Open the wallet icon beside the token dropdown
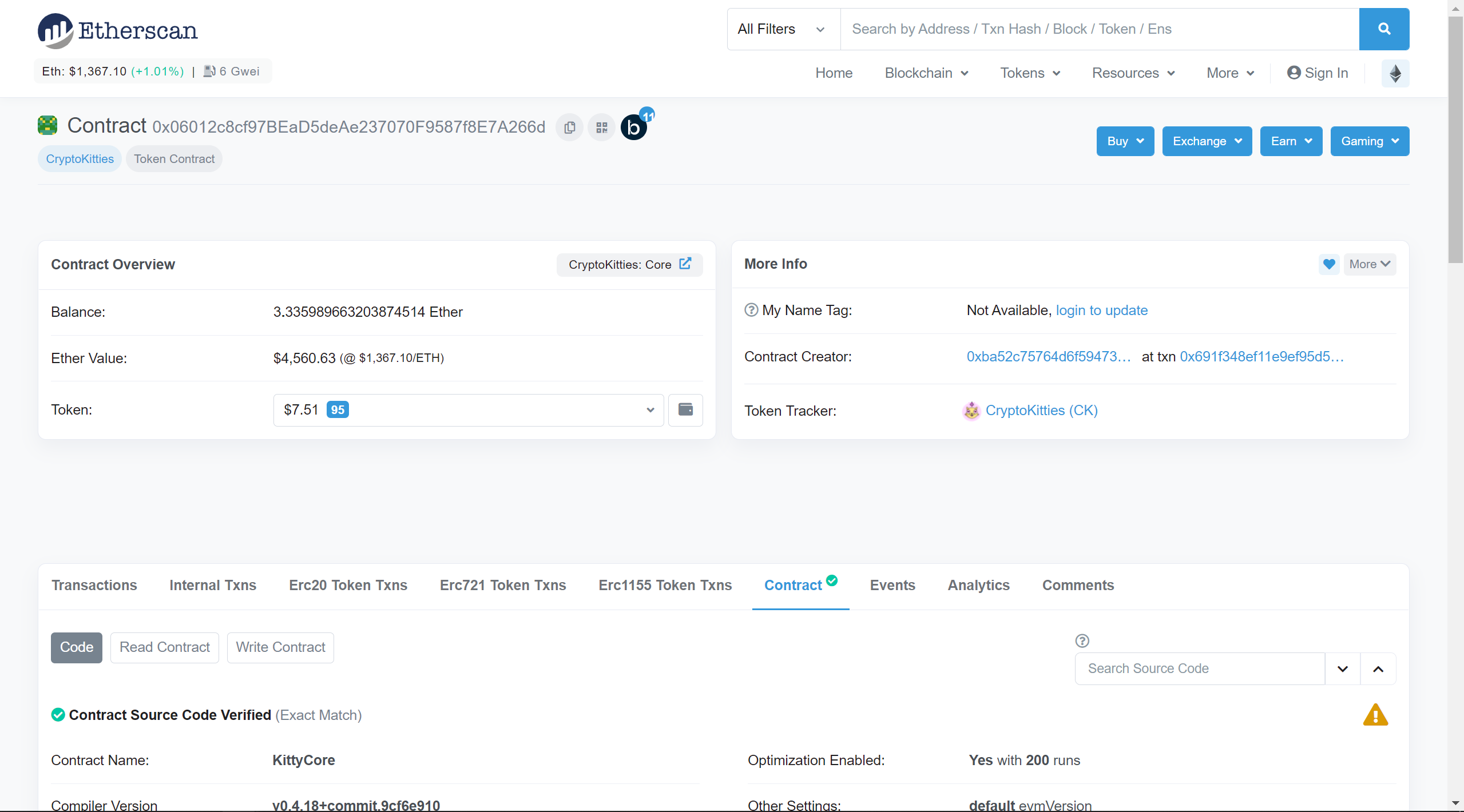The height and width of the screenshot is (812, 1464). pyautogui.click(x=685, y=409)
